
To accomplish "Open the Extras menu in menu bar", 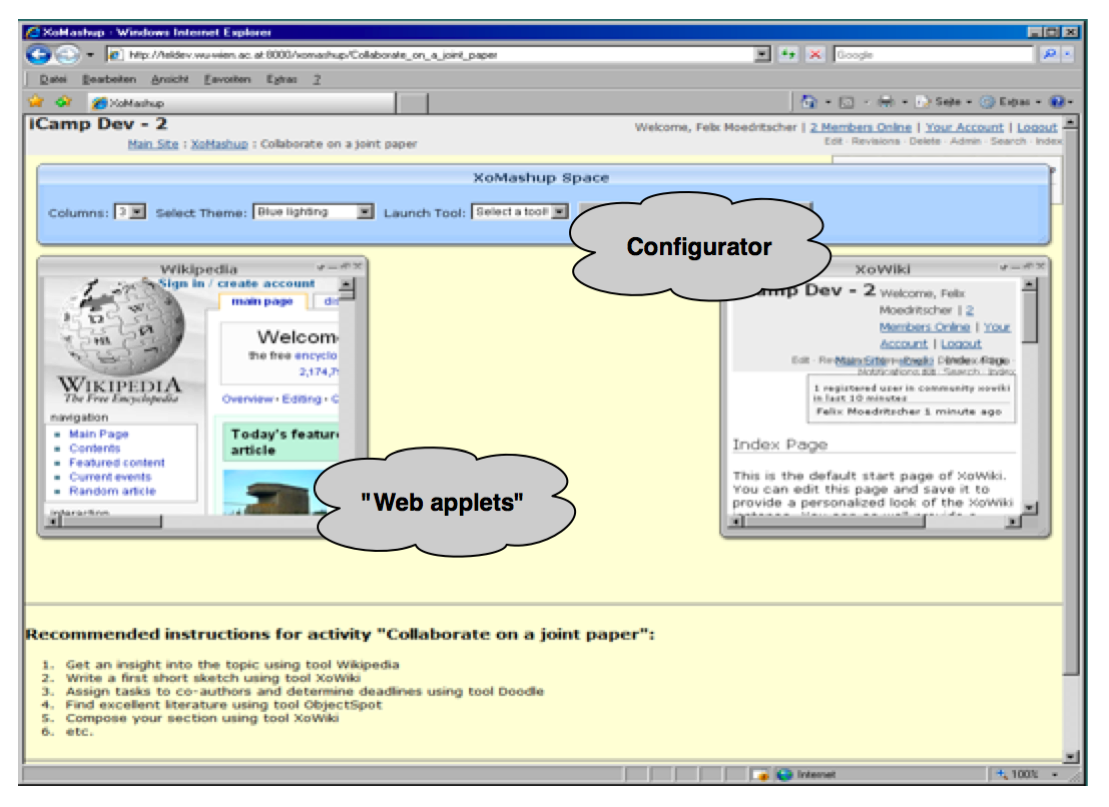I will 281,79.
